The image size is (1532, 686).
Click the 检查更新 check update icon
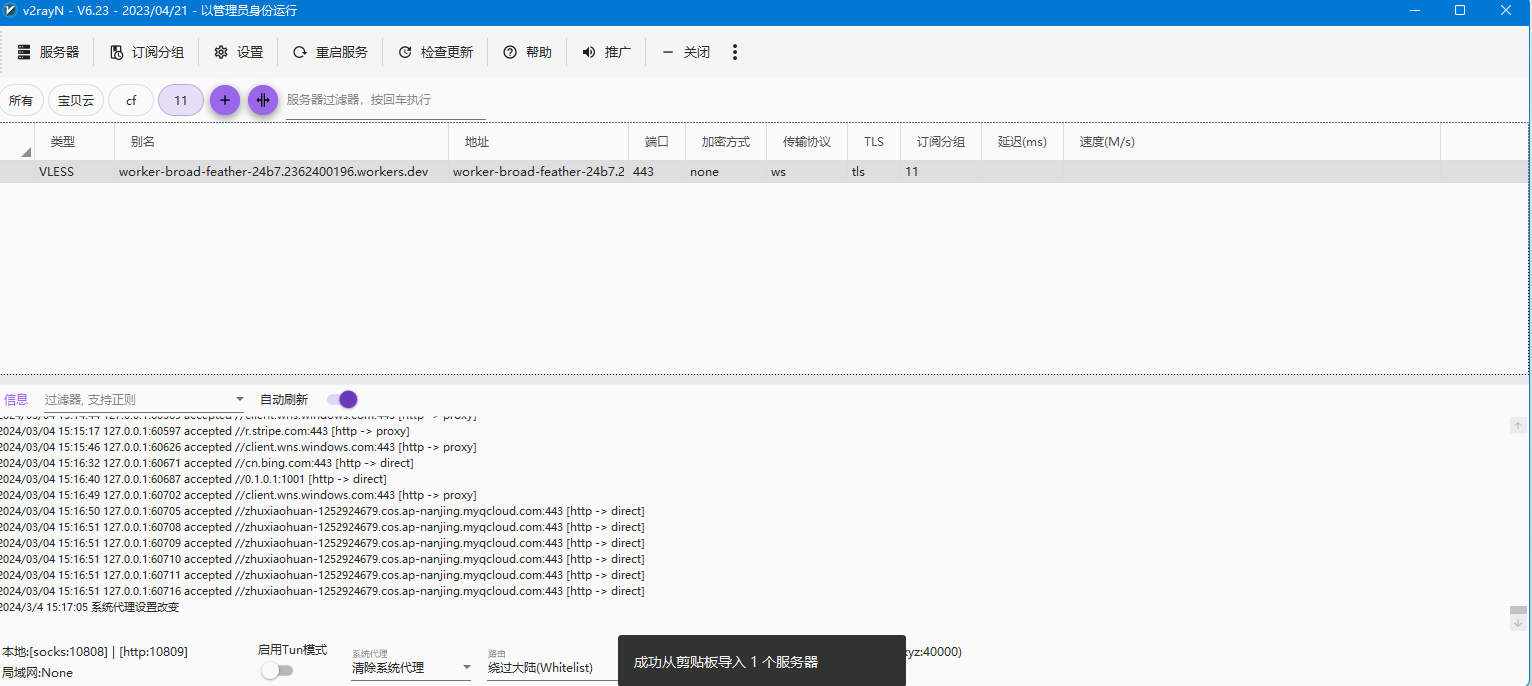405,52
